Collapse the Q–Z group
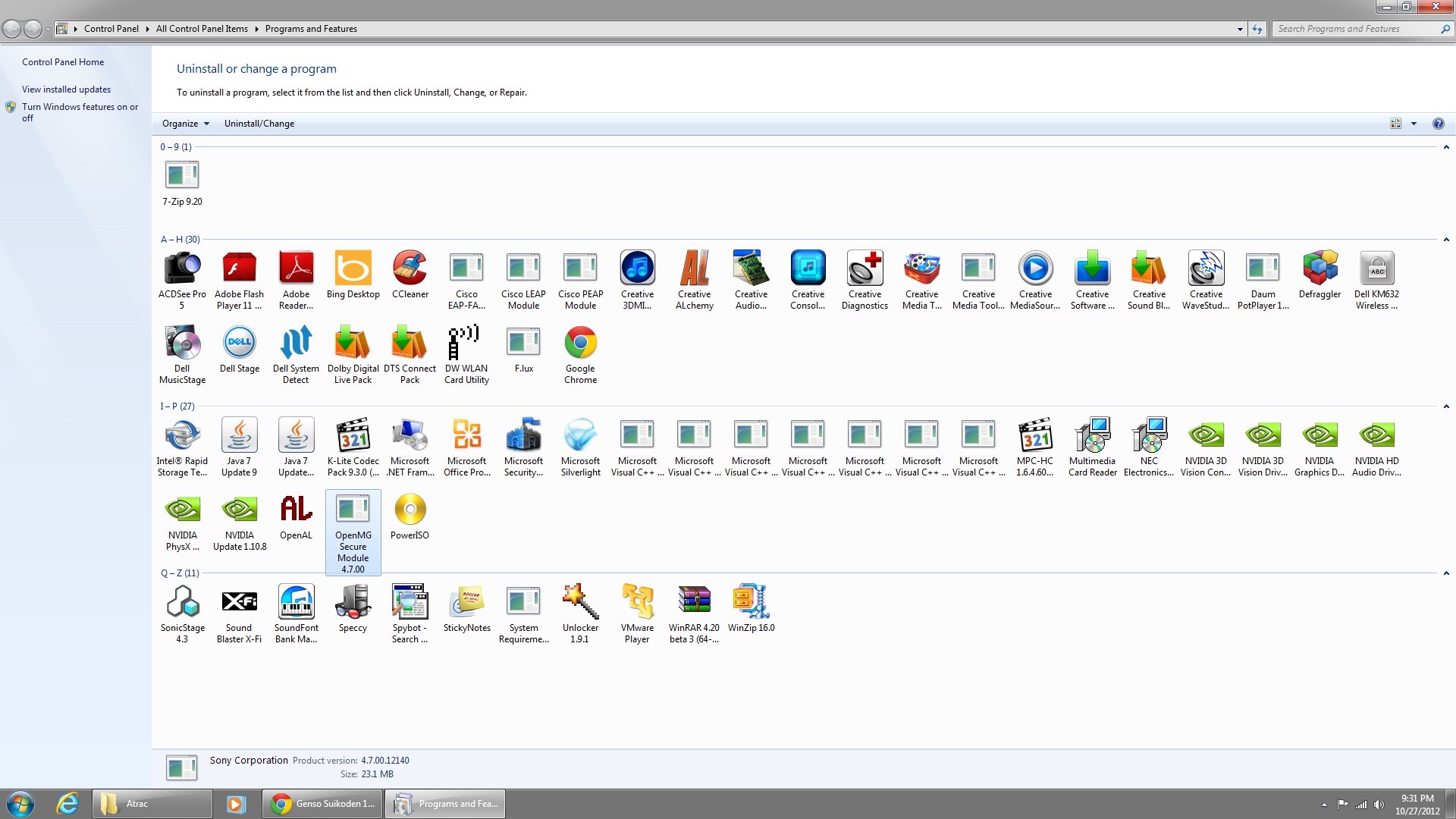 pyautogui.click(x=1446, y=573)
